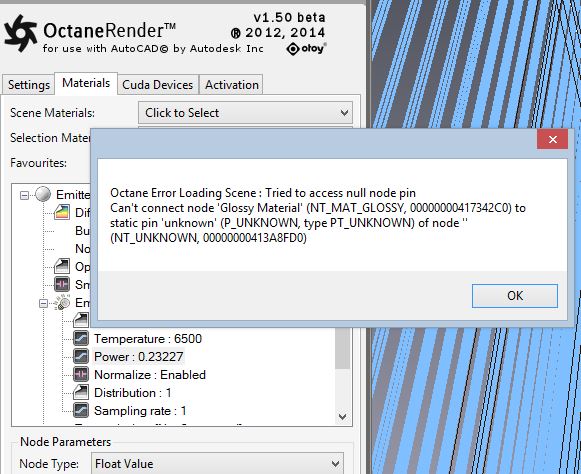This screenshot has height=474, width=581.
Task: Click the Diffuse color node icon
Action: (x=62, y=212)
